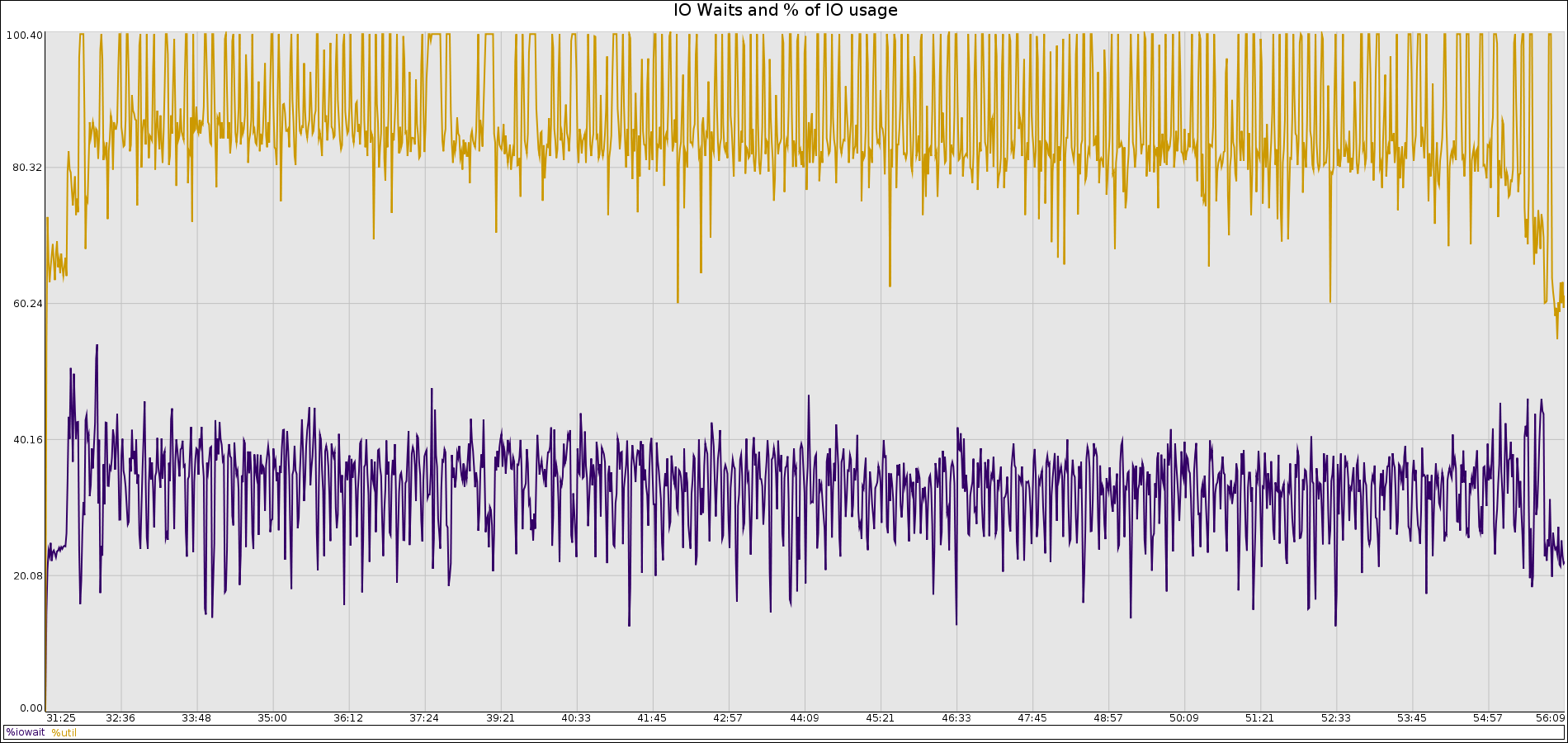Click the x-axis time label 31:25

point(61,718)
